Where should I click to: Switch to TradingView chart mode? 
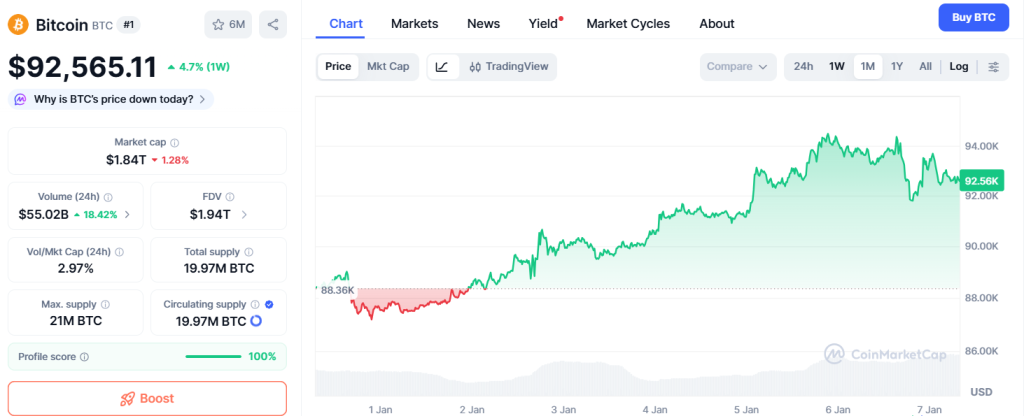[508, 67]
